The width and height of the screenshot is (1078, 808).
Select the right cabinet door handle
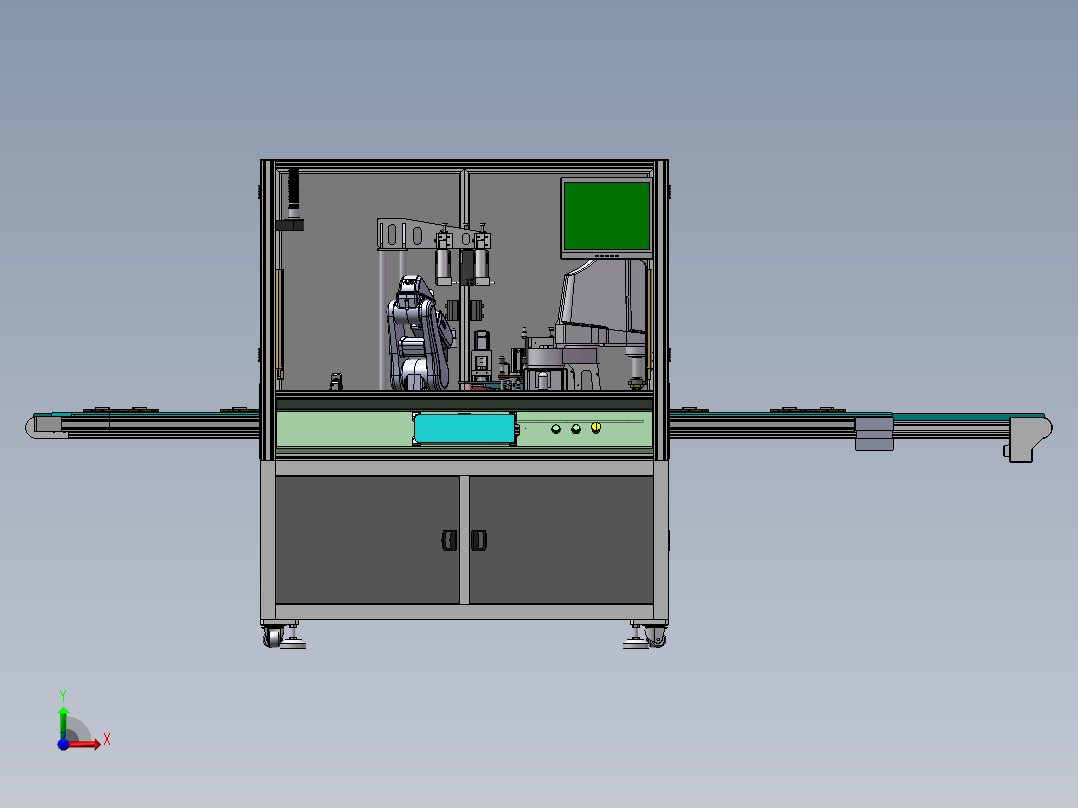point(479,541)
